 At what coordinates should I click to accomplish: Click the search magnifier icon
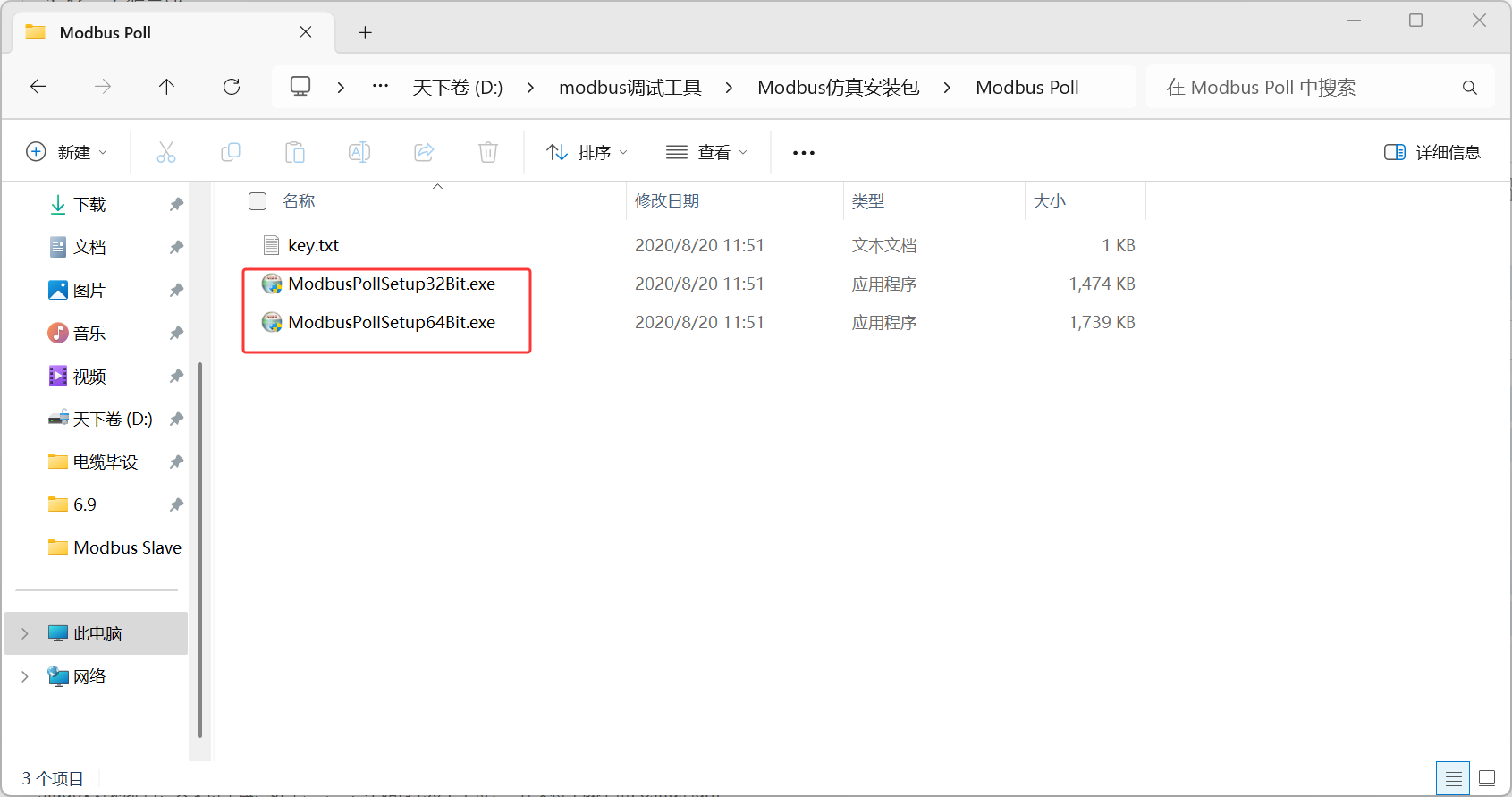pos(1469,88)
